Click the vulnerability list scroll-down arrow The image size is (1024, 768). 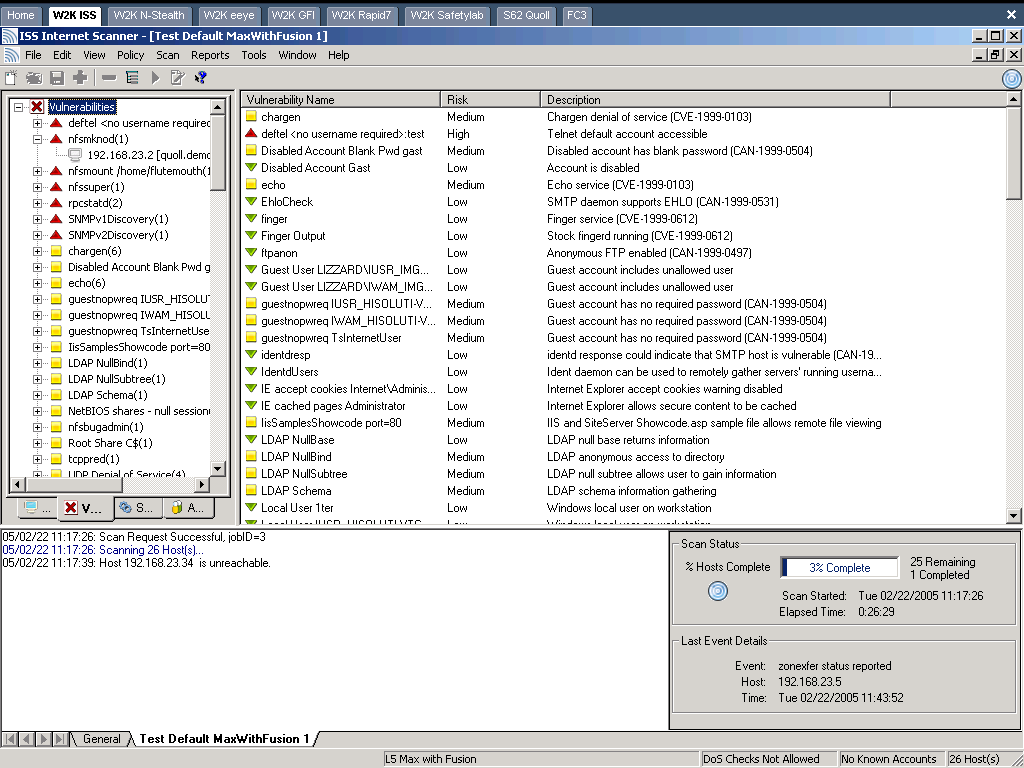[x=1014, y=515]
